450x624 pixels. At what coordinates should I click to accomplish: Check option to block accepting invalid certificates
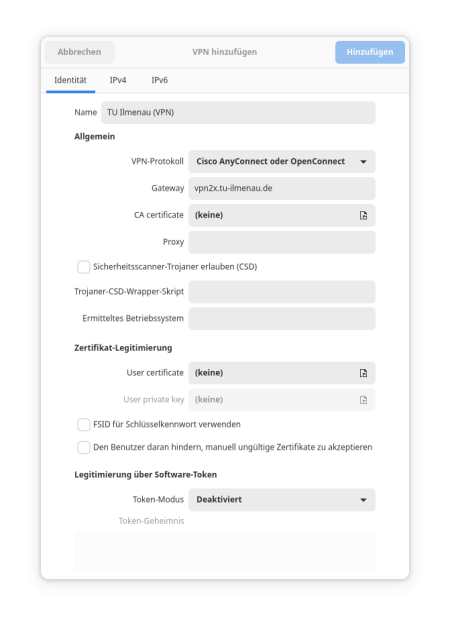coord(84,447)
